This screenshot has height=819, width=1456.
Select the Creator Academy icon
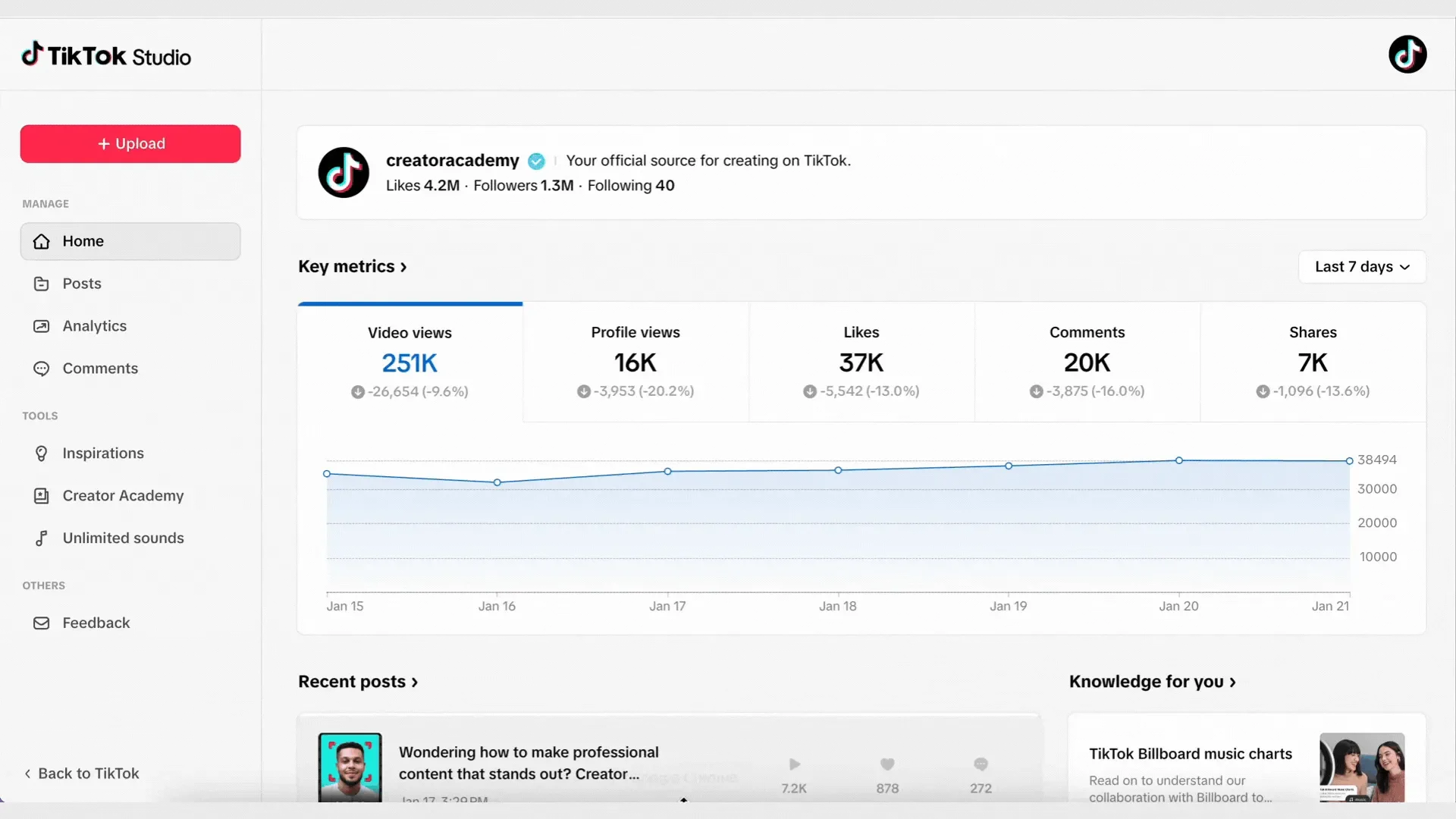pos(42,495)
